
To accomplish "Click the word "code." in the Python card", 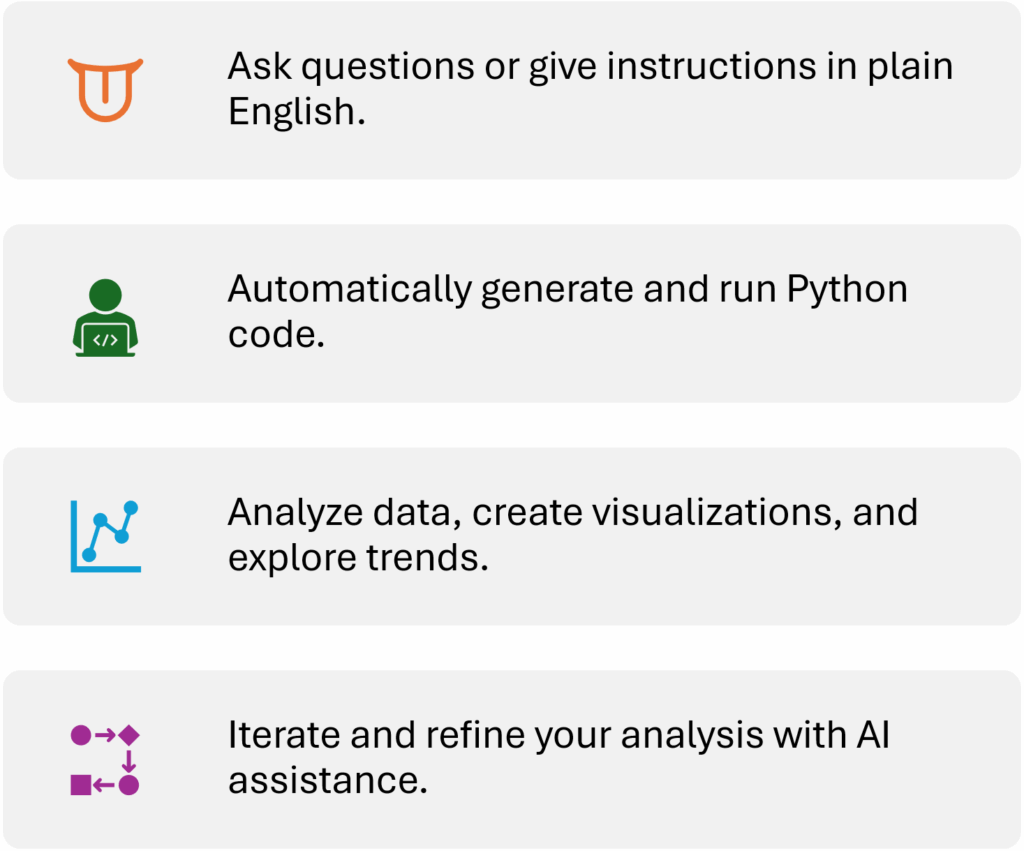I will click(276, 334).
